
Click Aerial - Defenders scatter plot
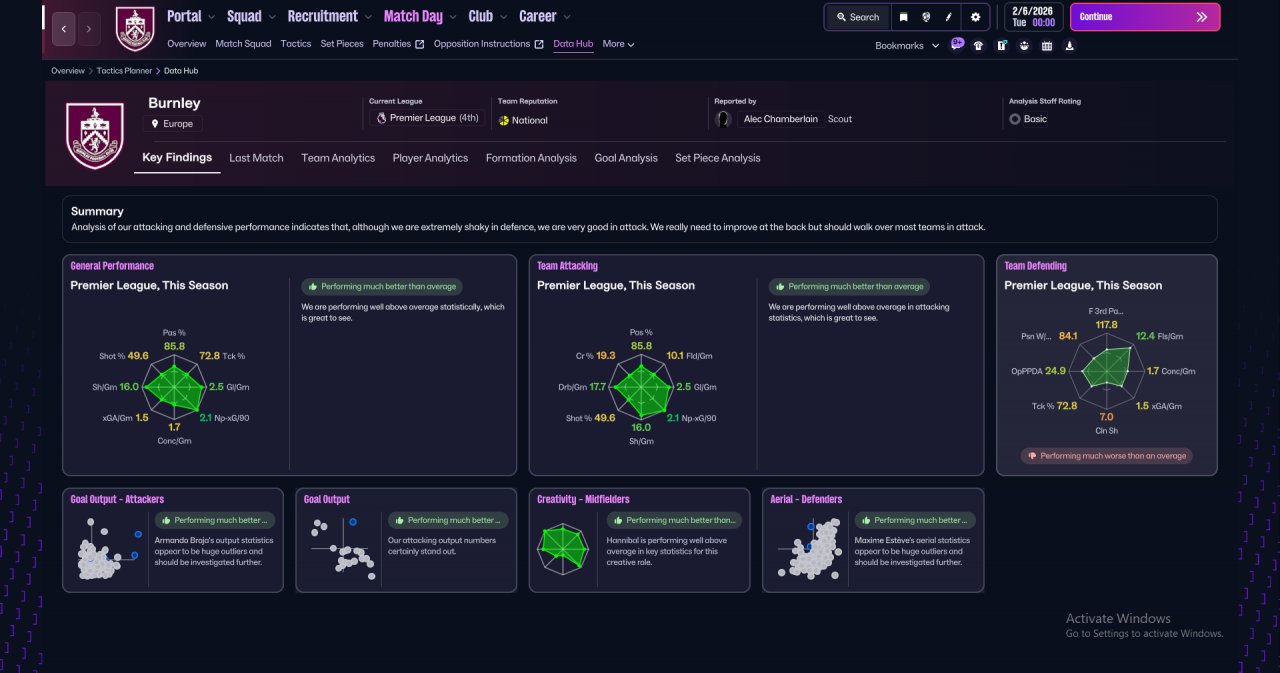pos(809,549)
